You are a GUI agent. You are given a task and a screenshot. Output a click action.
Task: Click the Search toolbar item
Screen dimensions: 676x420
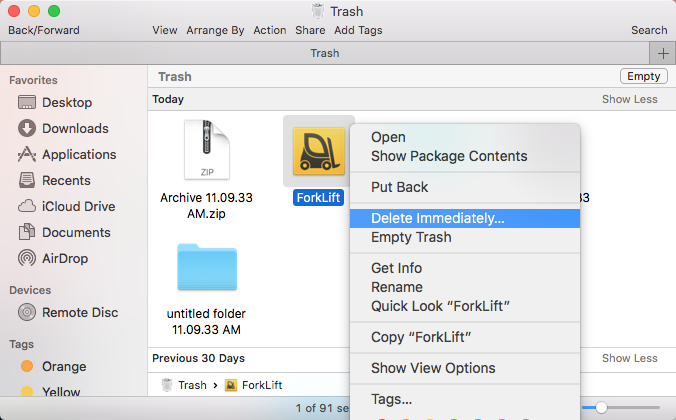tap(649, 30)
